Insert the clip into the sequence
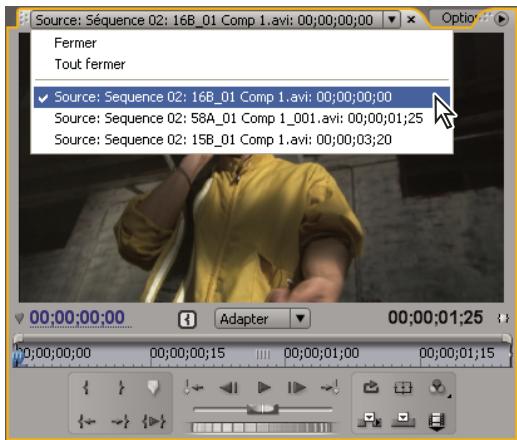517x440 pixels. pyautogui.click(x=369, y=420)
